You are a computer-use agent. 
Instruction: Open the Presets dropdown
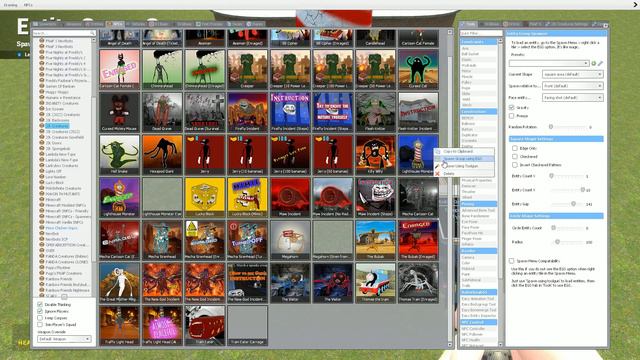pos(549,63)
